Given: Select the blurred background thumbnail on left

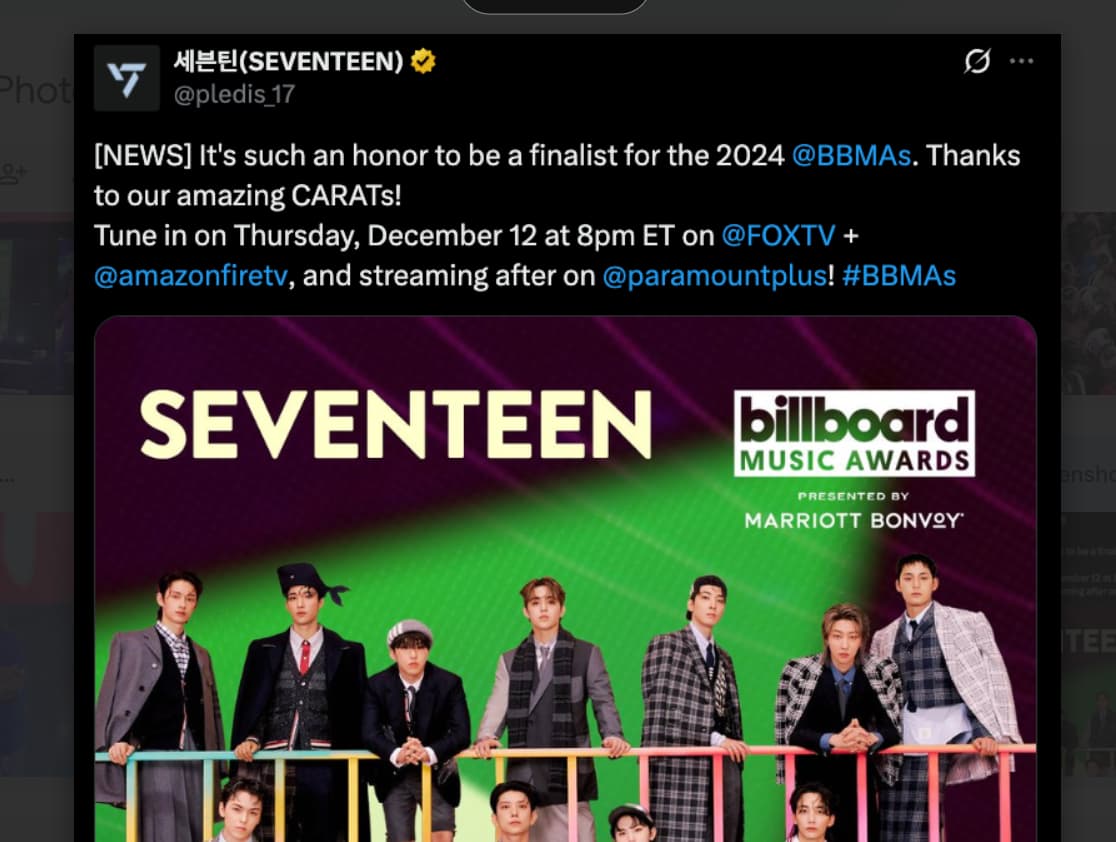Looking at the screenshot, I should pos(37,303).
